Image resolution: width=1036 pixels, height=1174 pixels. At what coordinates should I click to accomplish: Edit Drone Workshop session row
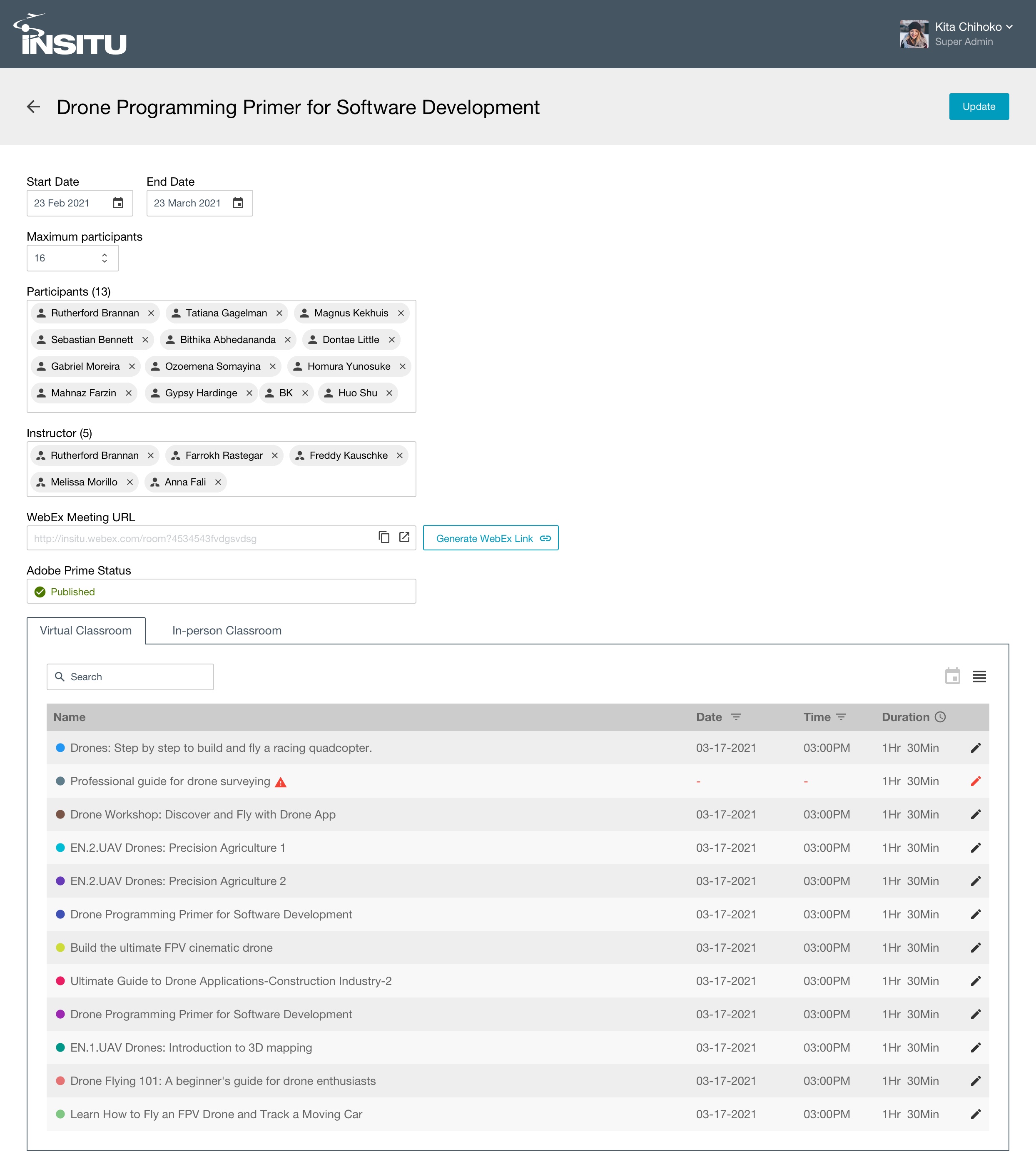(976, 814)
